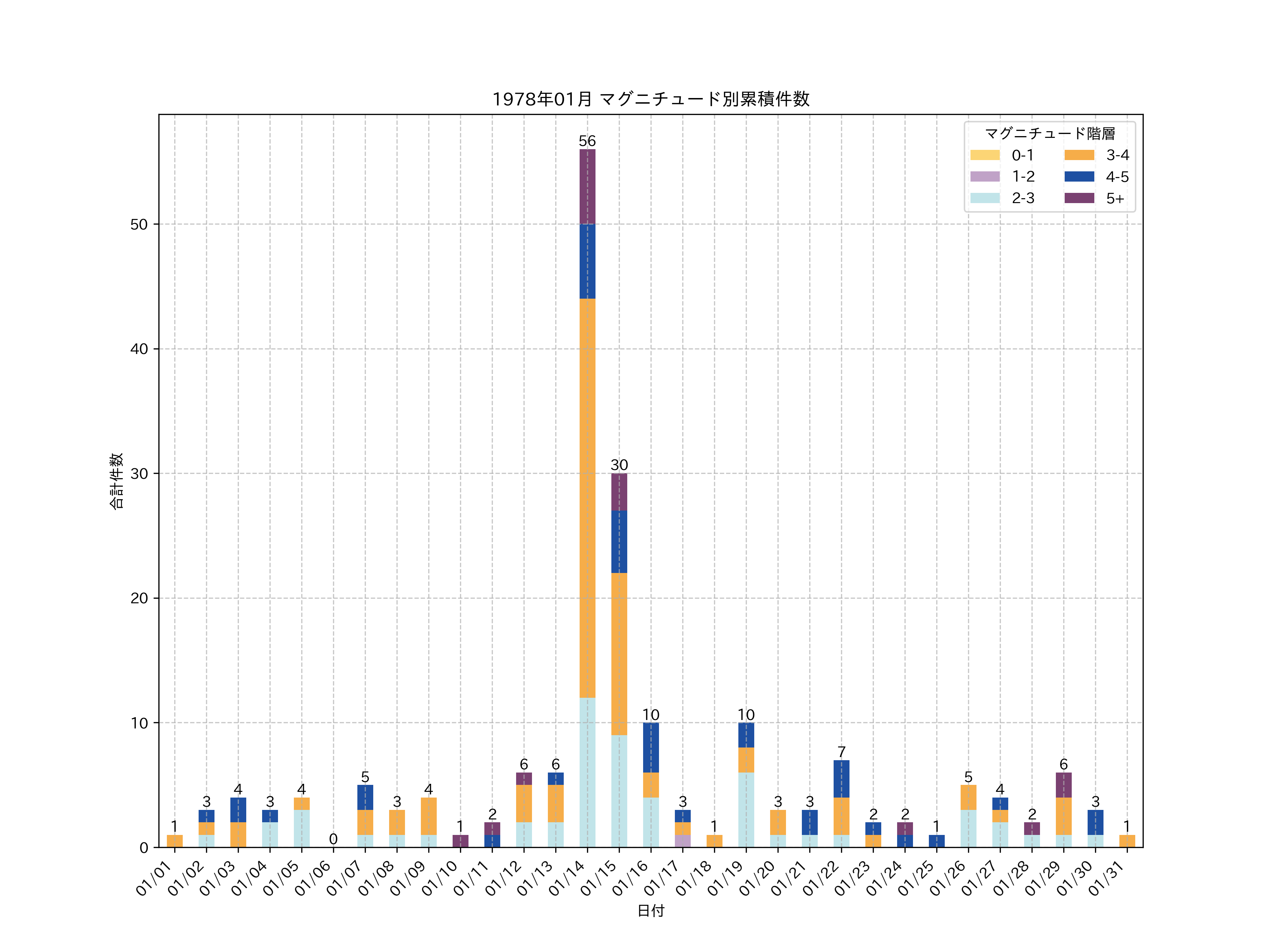This screenshot has width=1270, height=952.
Task: Click the 01/29 bar's purple segment
Action: pyautogui.click(x=1063, y=785)
